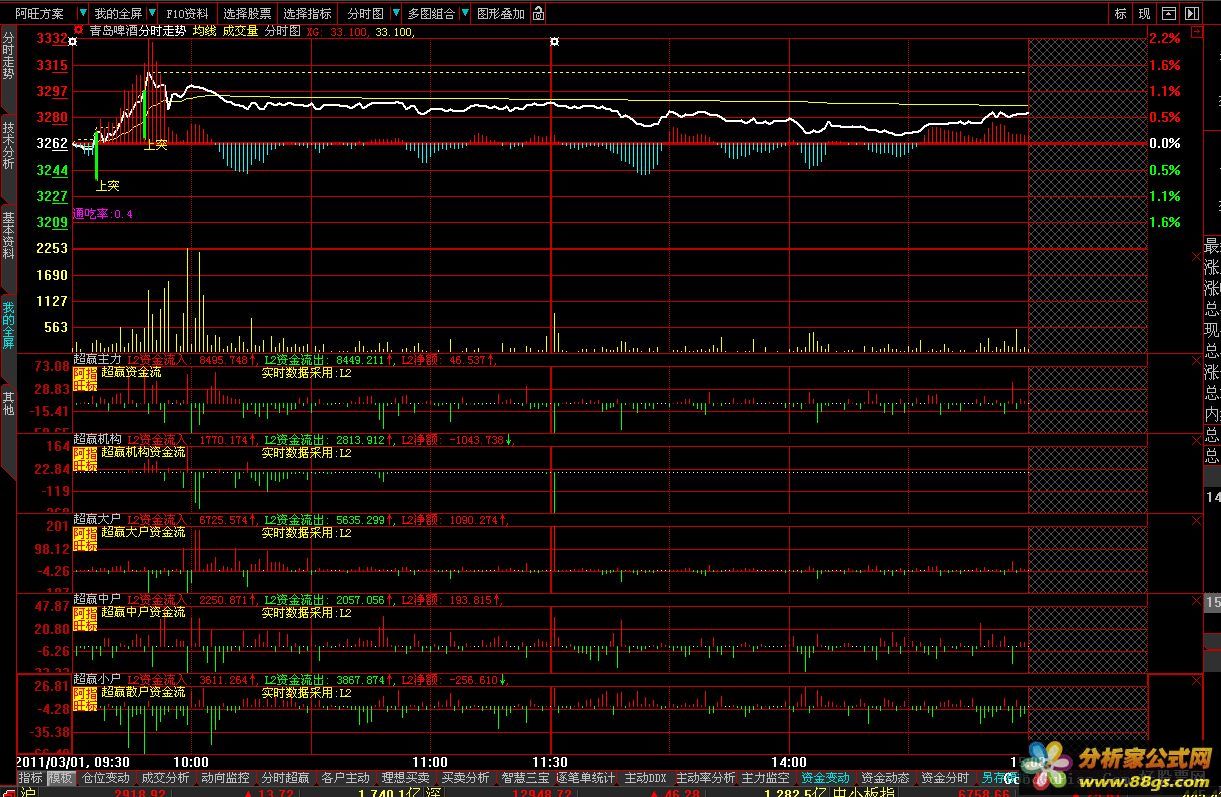Close the 超赢大户 indicator panel
This screenshot has width=1221, height=797.
(1198, 519)
